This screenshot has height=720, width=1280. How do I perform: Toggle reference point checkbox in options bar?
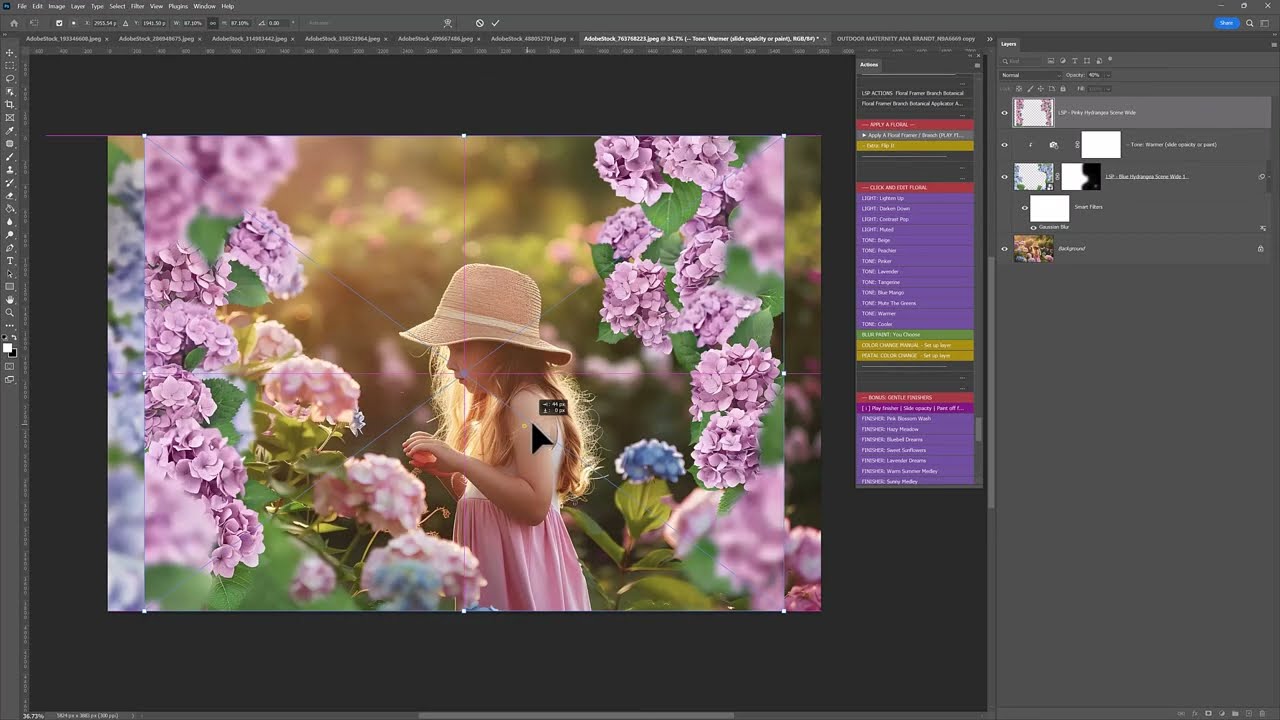tap(59, 23)
